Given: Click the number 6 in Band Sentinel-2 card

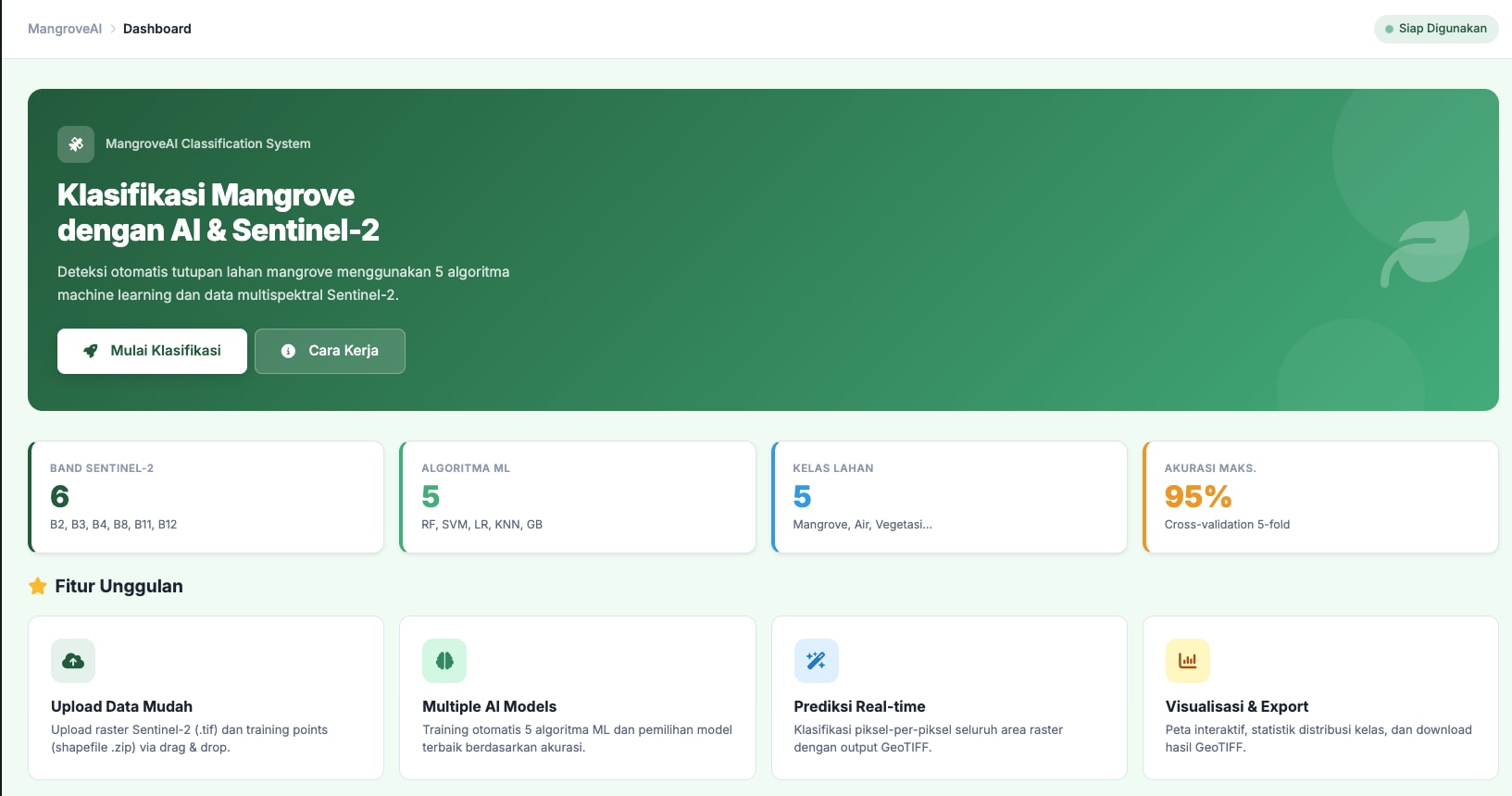Looking at the screenshot, I should coord(60,497).
